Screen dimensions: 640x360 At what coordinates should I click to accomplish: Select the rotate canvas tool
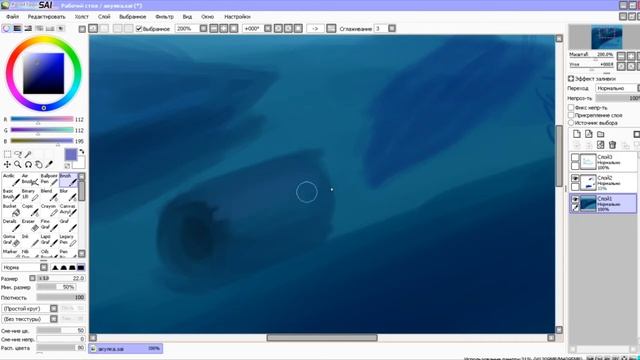tap(28, 164)
